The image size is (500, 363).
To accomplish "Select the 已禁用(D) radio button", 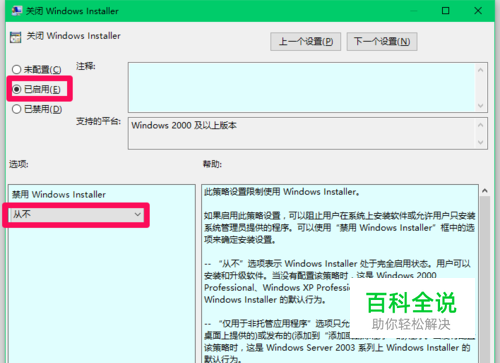I will (x=37, y=109).
